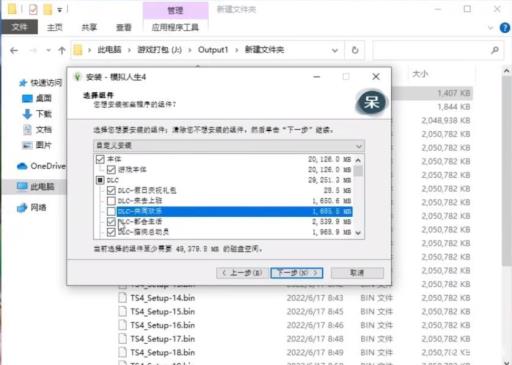Switch to the 共享 ribbon tab
The height and width of the screenshot is (365, 512).
89,27
